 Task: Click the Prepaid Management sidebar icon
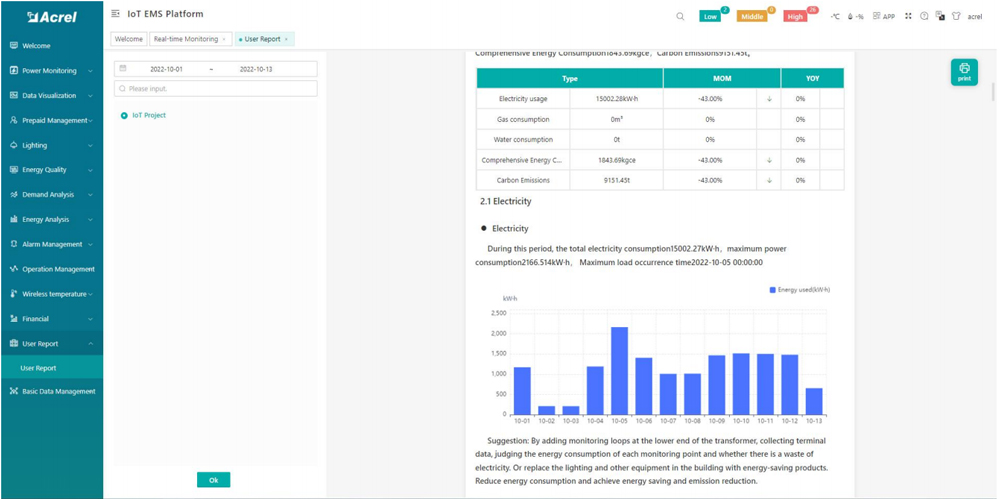coord(13,120)
